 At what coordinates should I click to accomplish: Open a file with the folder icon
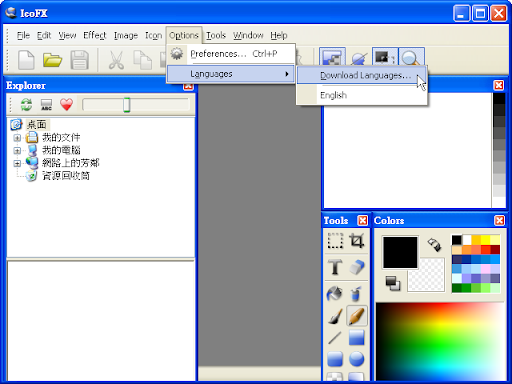click(52, 60)
